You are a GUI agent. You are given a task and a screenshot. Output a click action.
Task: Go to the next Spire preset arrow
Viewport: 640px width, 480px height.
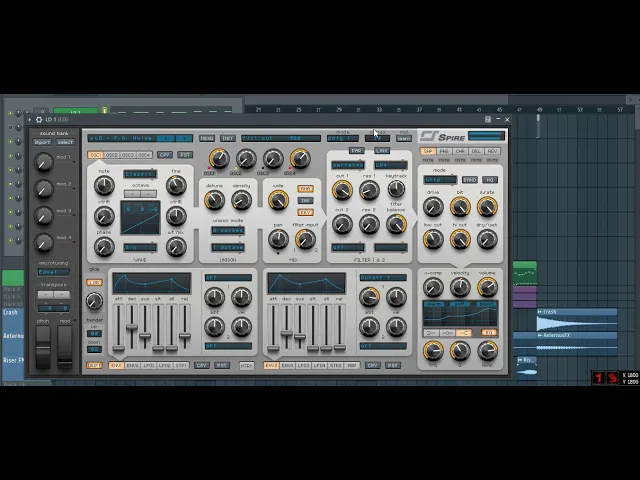(x=184, y=138)
